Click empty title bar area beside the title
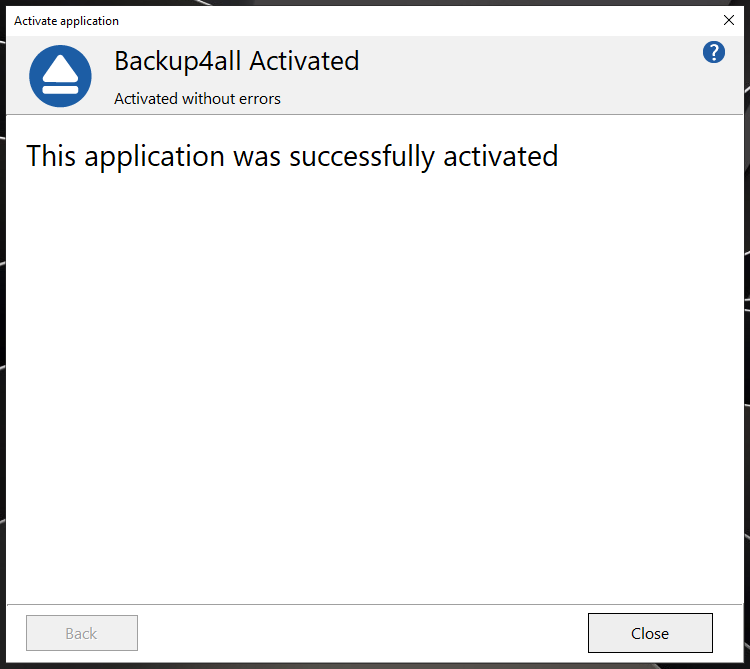This screenshot has width=750, height=669. [400, 20]
